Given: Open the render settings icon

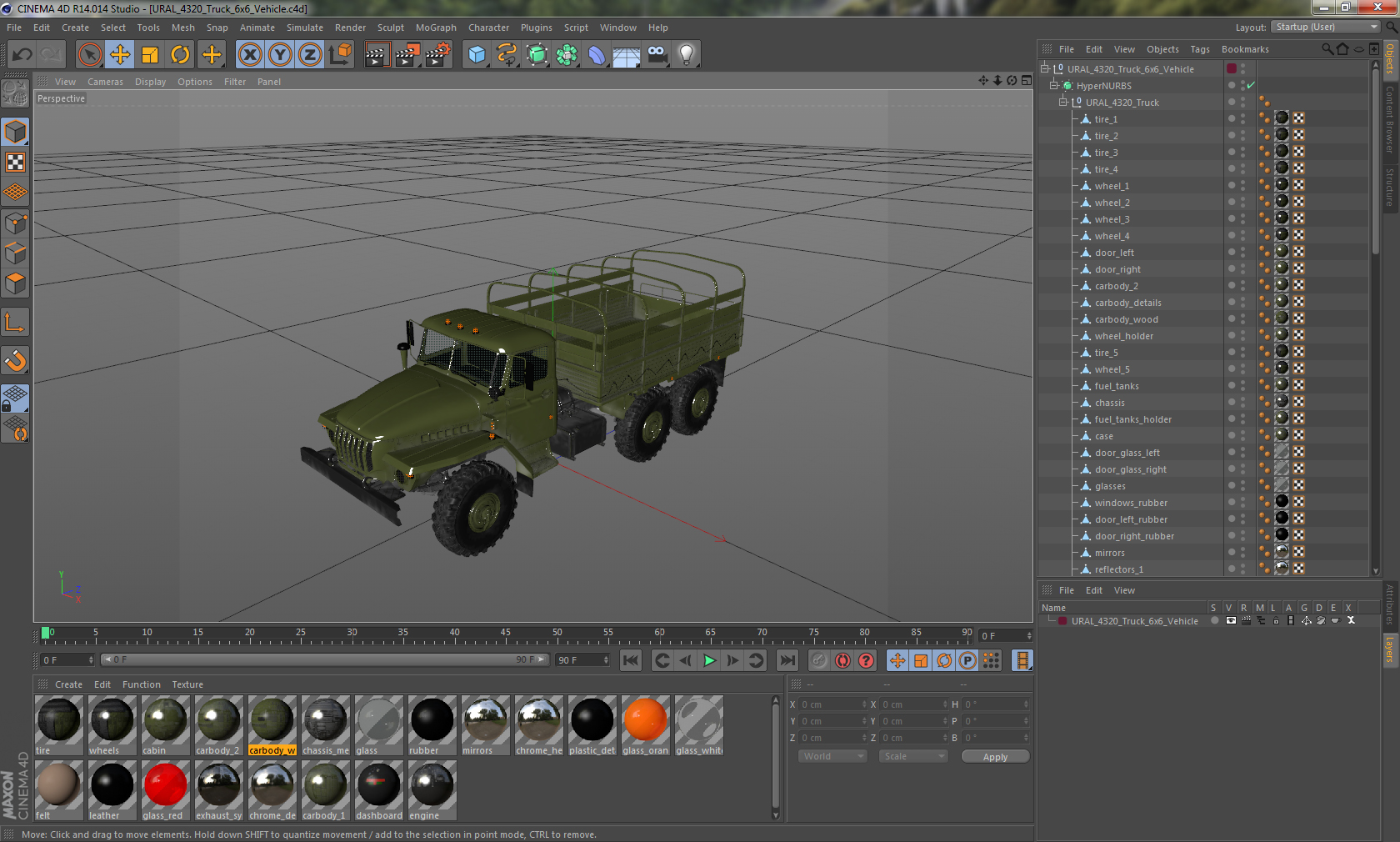Looking at the screenshot, I should click(x=437, y=55).
